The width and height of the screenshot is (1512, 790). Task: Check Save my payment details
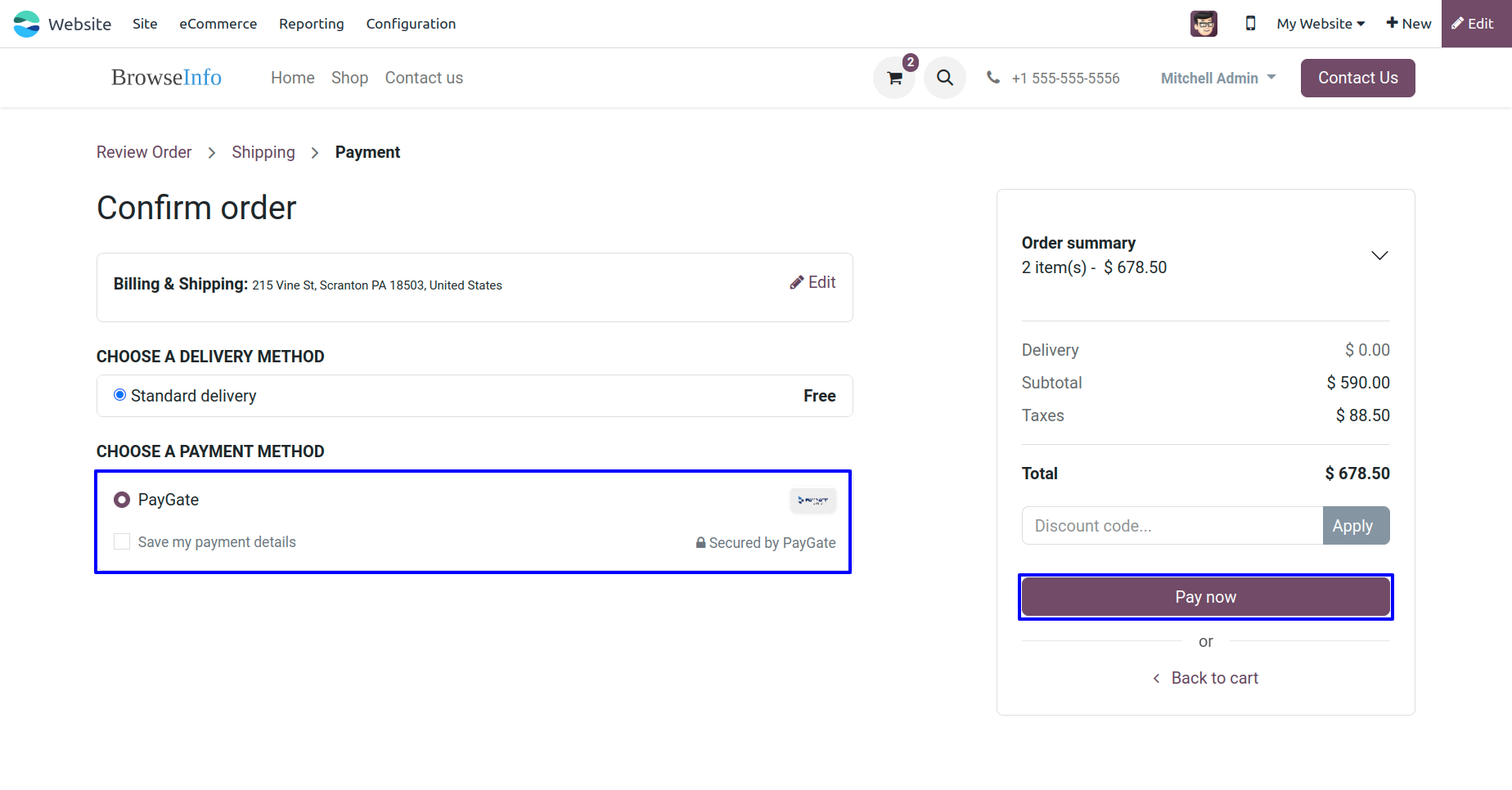point(122,541)
